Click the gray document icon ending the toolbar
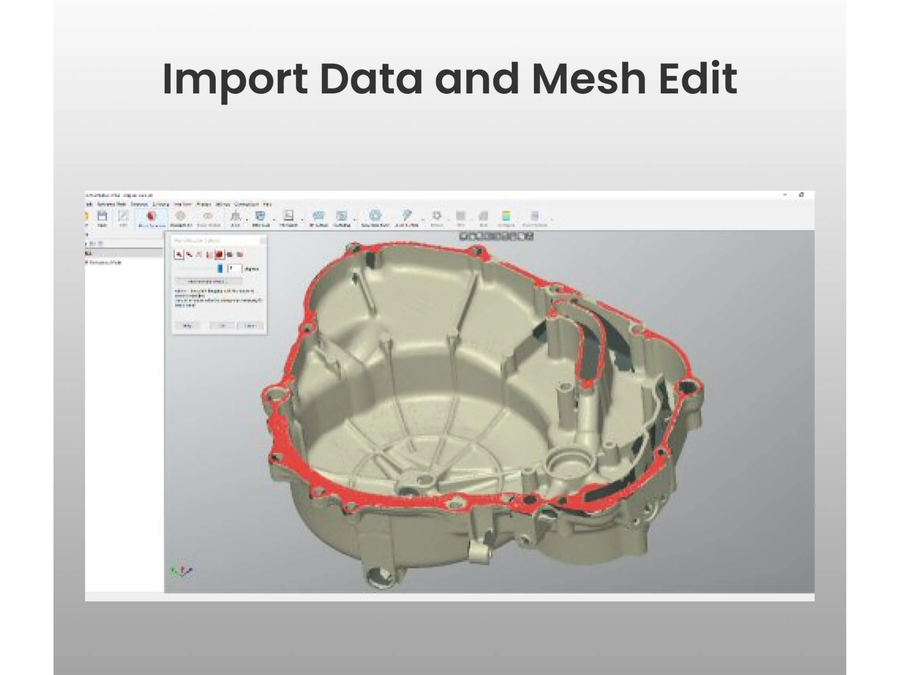900x675 pixels. click(534, 216)
